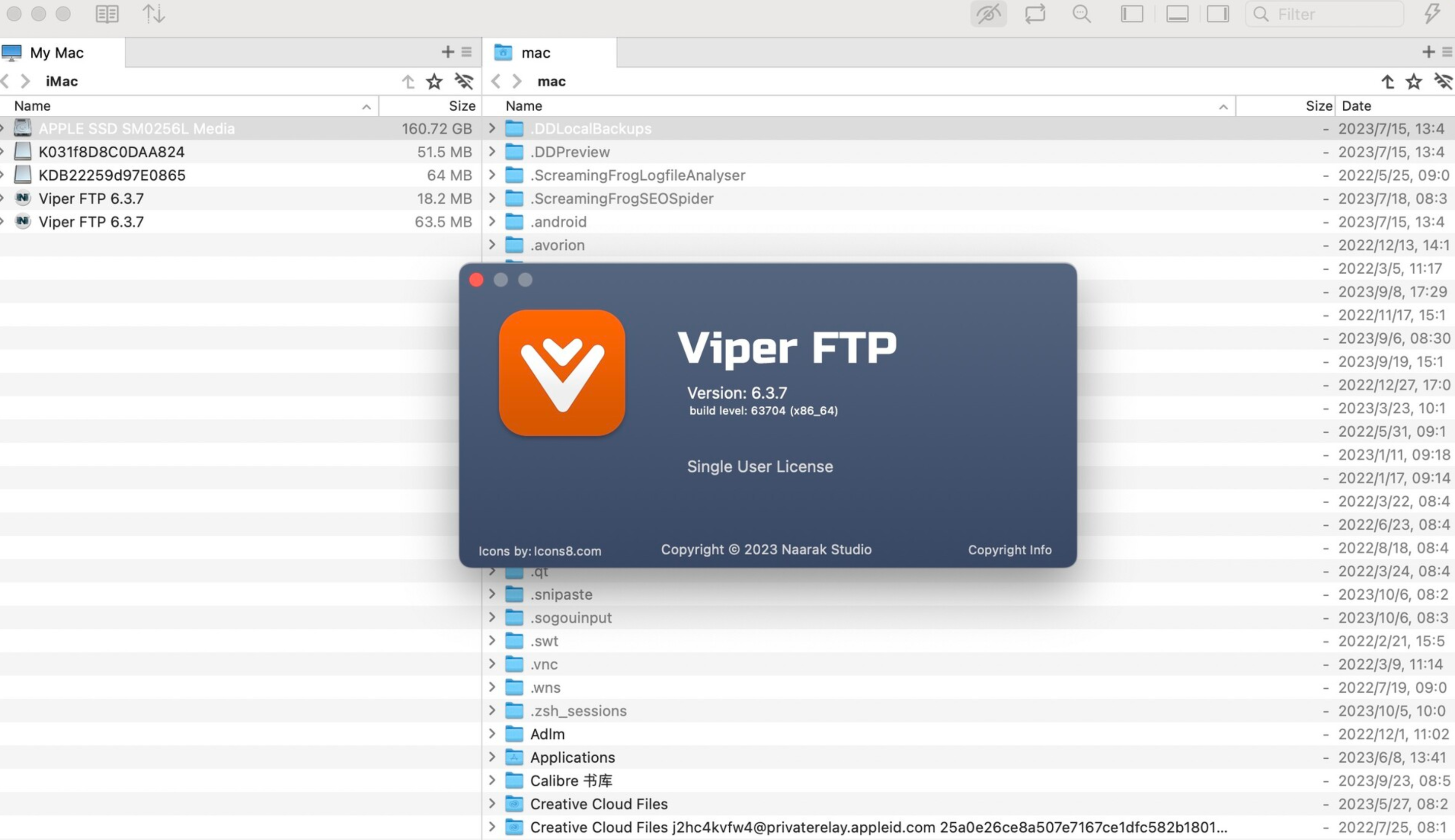Sort right pane by Name column
Image resolution: width=1455 pixels, height=840 pixels.
pos(860,106)
